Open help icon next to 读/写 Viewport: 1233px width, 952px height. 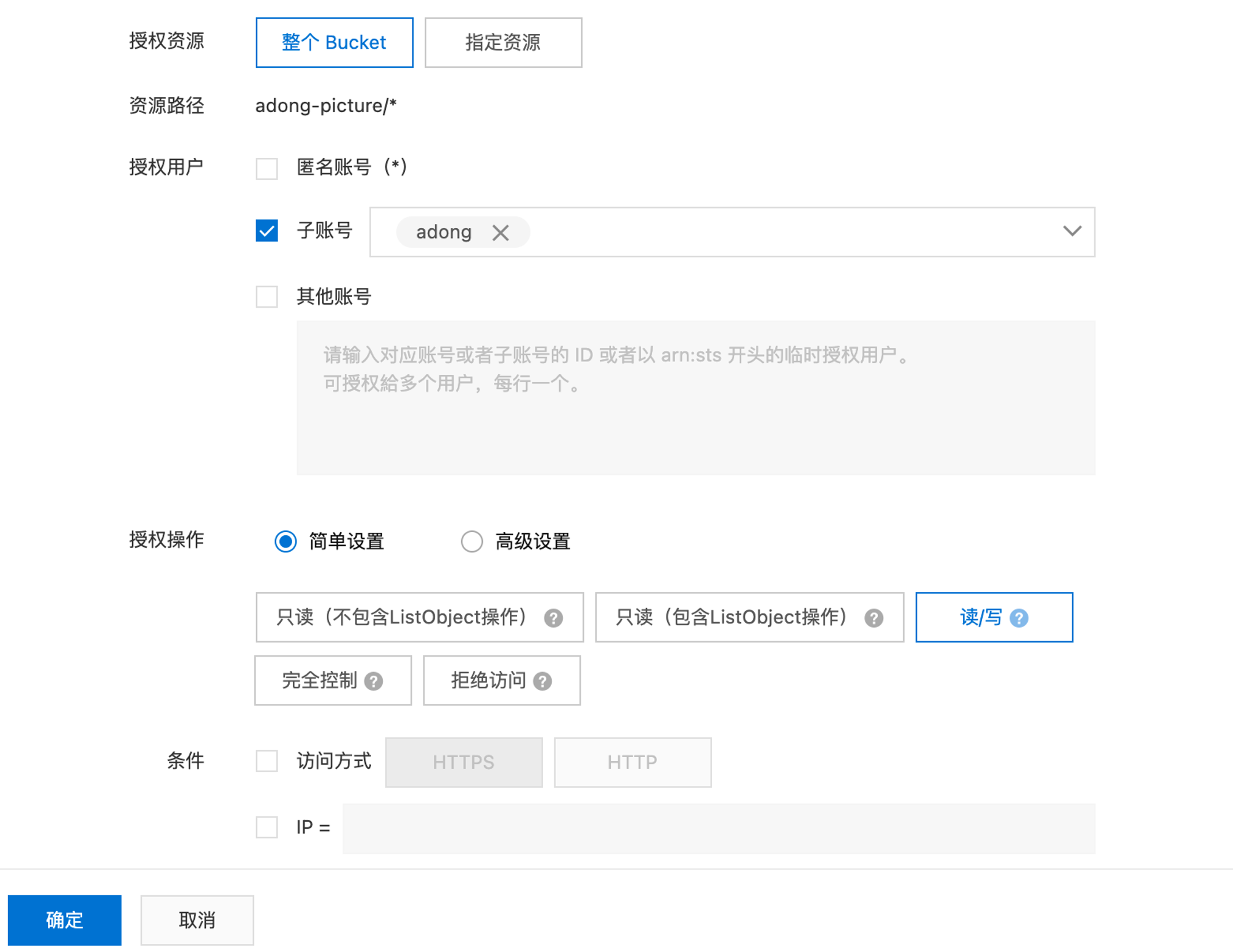[1018, 618]
